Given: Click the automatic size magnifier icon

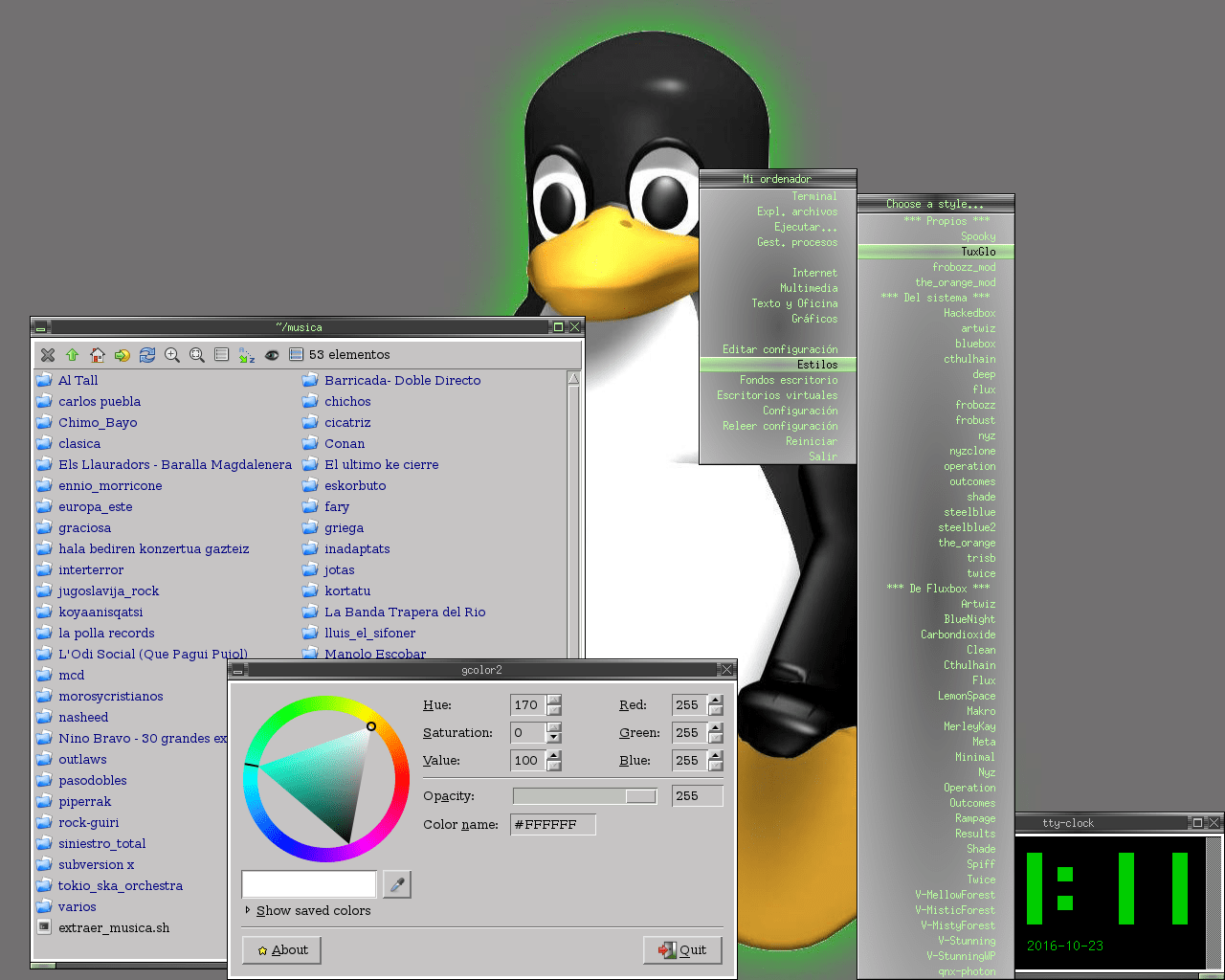Looking at the screenshot, I should (x=197, y=355).
